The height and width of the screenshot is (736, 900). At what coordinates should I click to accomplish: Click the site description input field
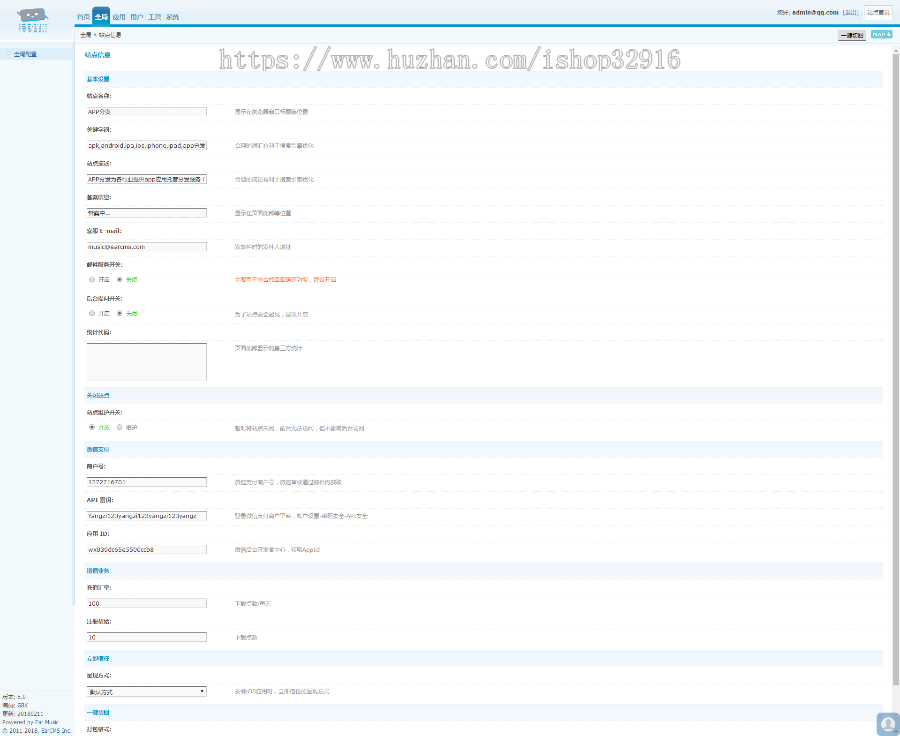coord(146,179)
